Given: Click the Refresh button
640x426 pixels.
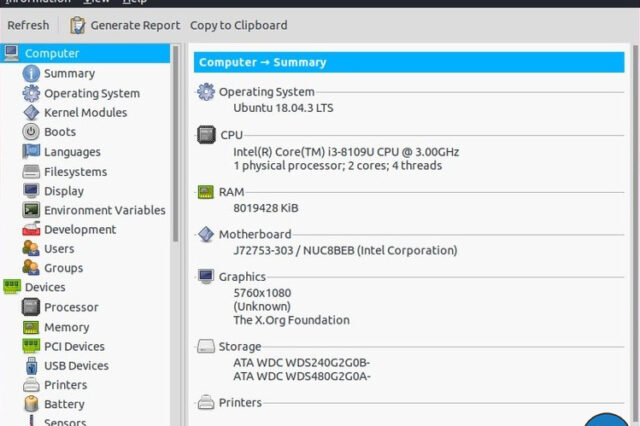Looking at the screenshot, I should [x=28, y=25].
